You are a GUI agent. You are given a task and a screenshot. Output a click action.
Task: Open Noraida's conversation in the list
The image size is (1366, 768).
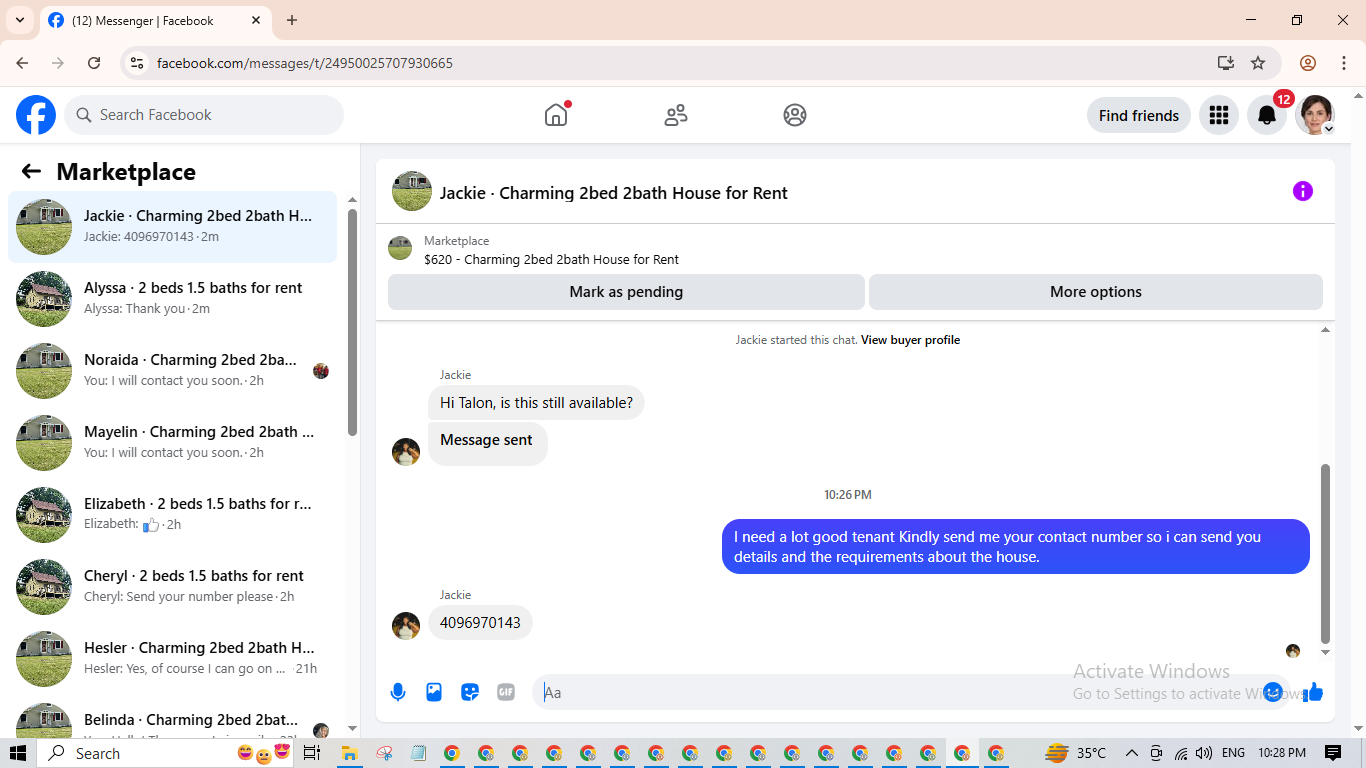pos(172,370)
